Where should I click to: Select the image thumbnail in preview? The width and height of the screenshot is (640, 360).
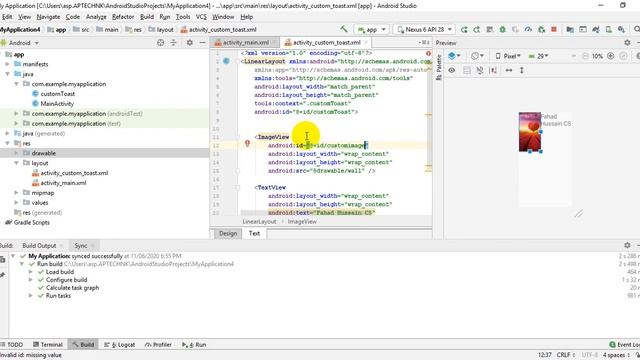click(530, 132)
